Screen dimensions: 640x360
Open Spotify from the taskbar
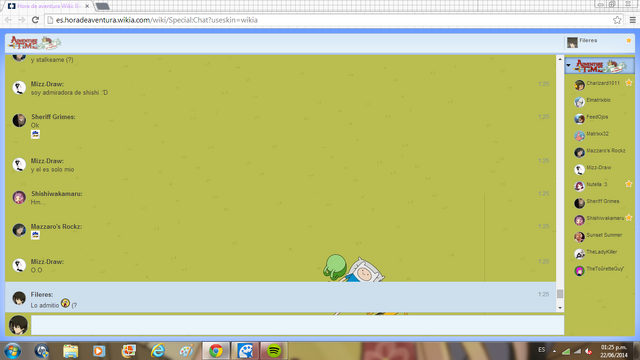[274, 351]
